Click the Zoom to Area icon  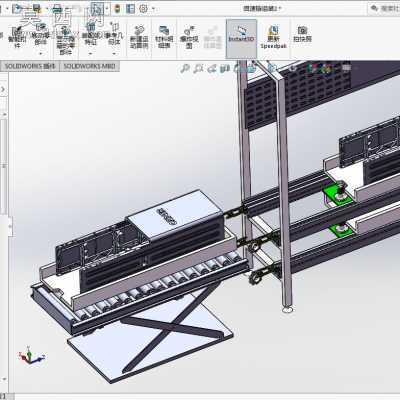[199, 69]
